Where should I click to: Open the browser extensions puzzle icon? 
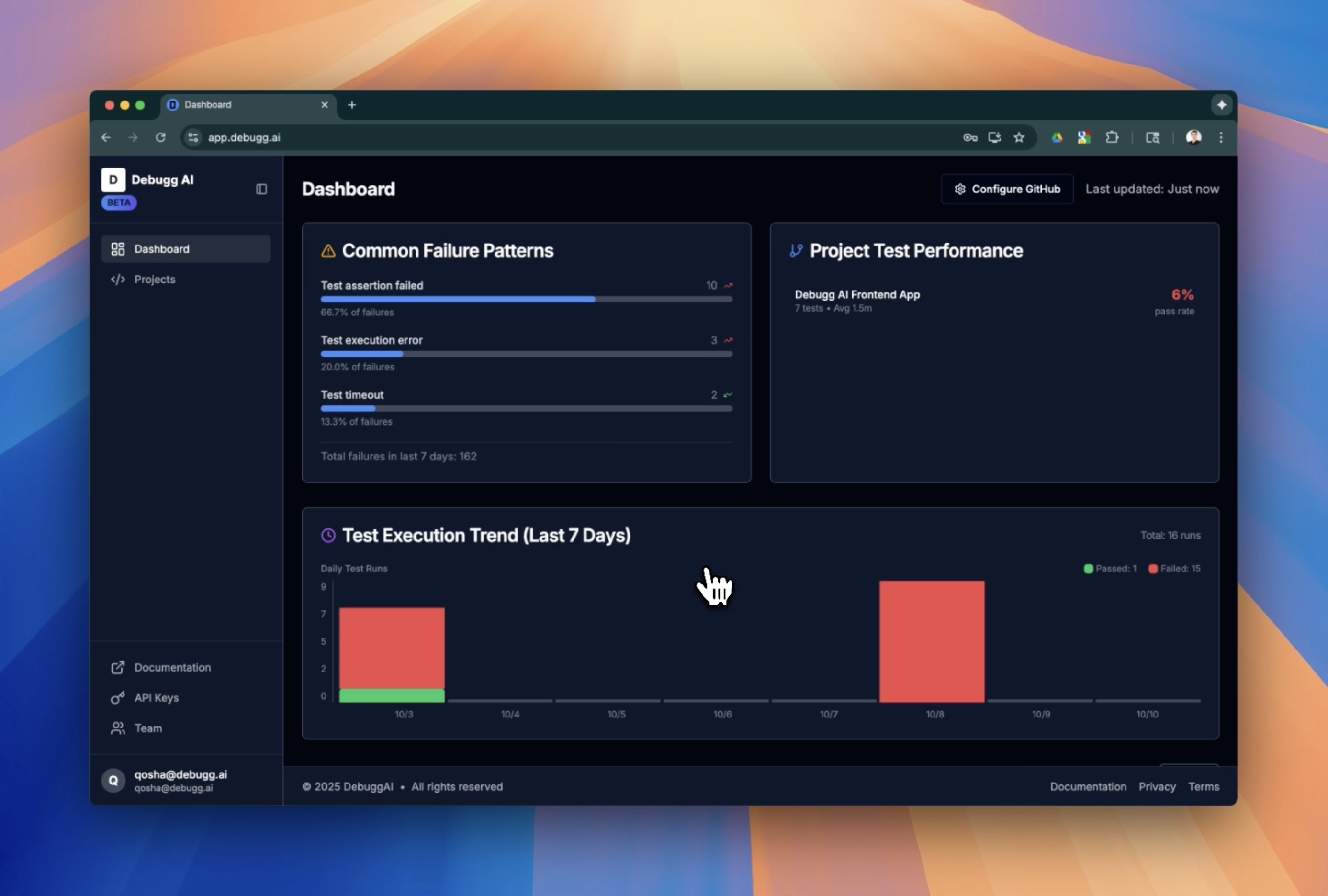(1112, 137)
